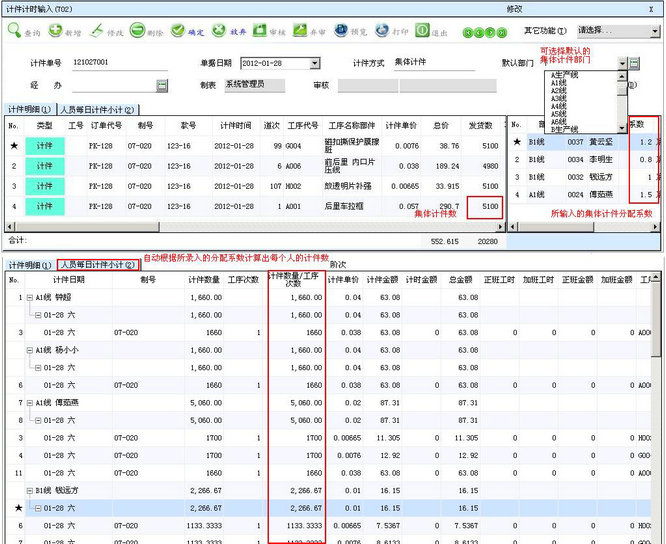Viewport: 666px width, 544px height.
Task: Open lookup icon beside 默认部门 dropdown
Action: point(634,63)
